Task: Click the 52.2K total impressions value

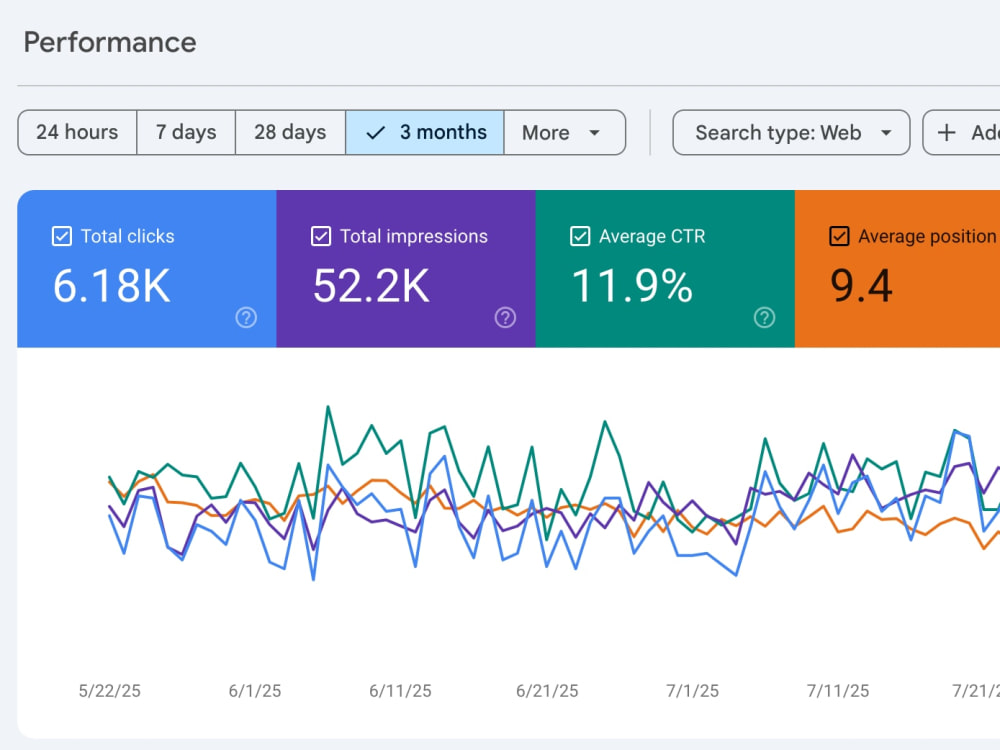Action: coord(371,286)
